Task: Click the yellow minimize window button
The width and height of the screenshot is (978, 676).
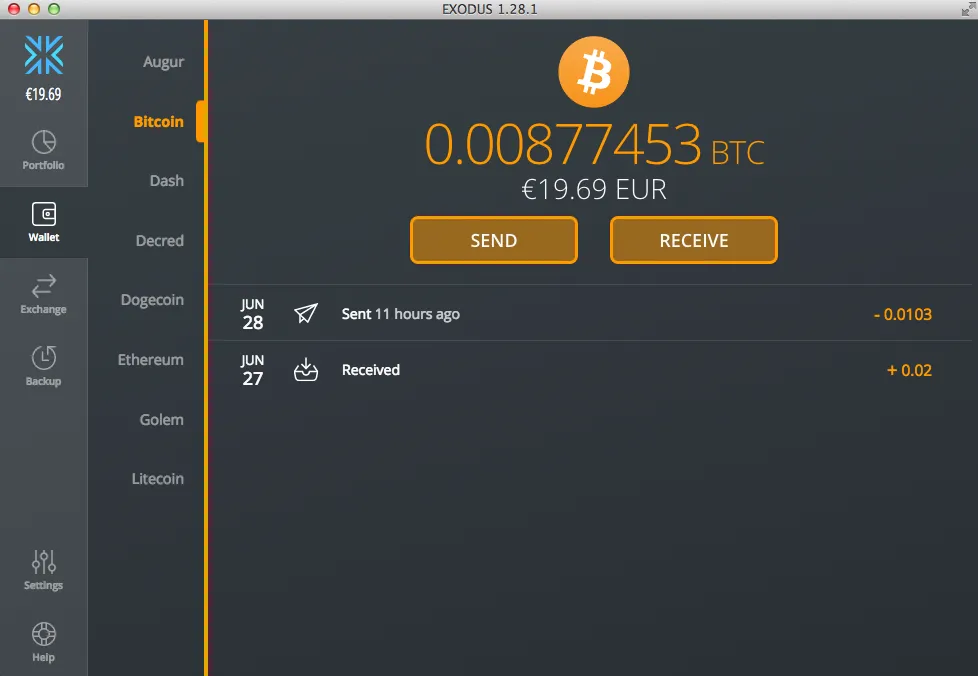Action: tap(34, 9)
